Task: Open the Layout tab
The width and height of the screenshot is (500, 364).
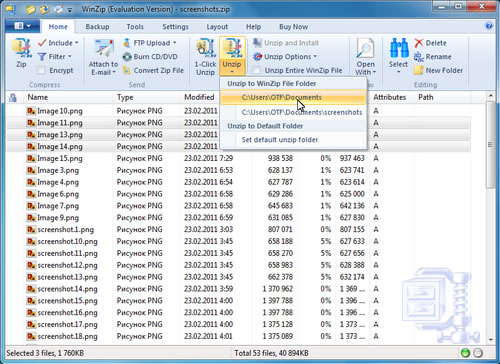Action: tap(217, 27)
